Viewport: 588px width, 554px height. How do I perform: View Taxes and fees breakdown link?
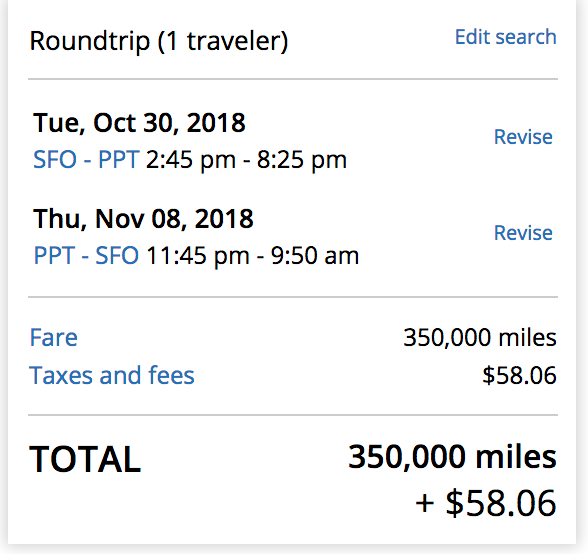112,375
